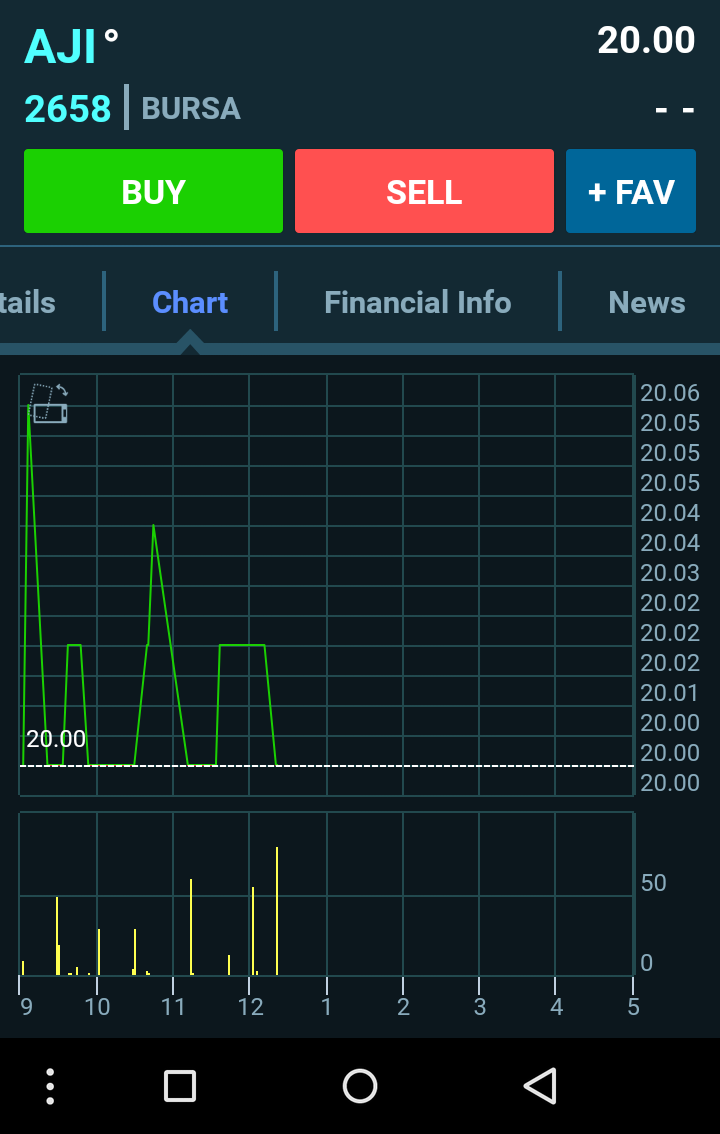The image size is (720, 1134).
Task: Open the News tab
Action: coord(647,302)
